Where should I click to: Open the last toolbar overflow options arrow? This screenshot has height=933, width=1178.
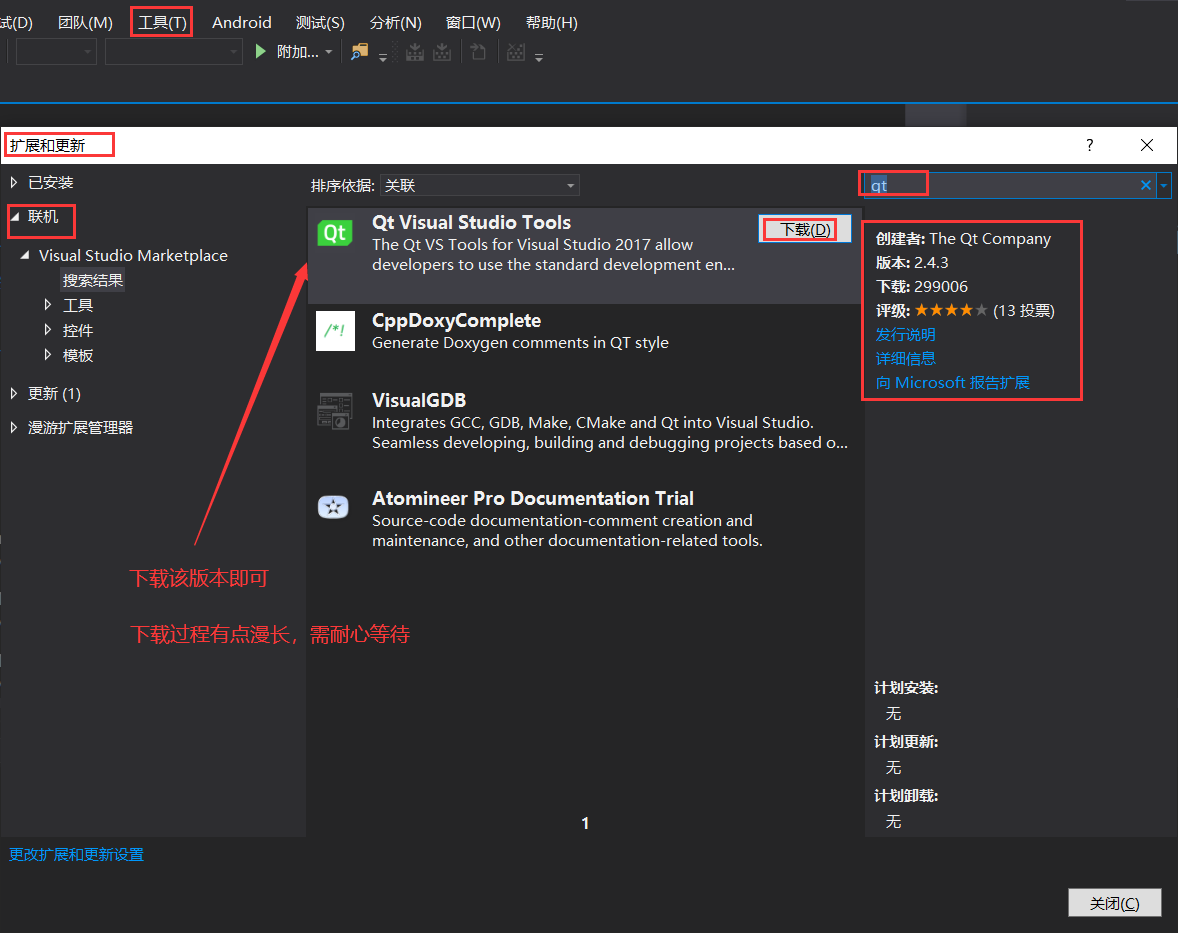[x=539, y=57]
